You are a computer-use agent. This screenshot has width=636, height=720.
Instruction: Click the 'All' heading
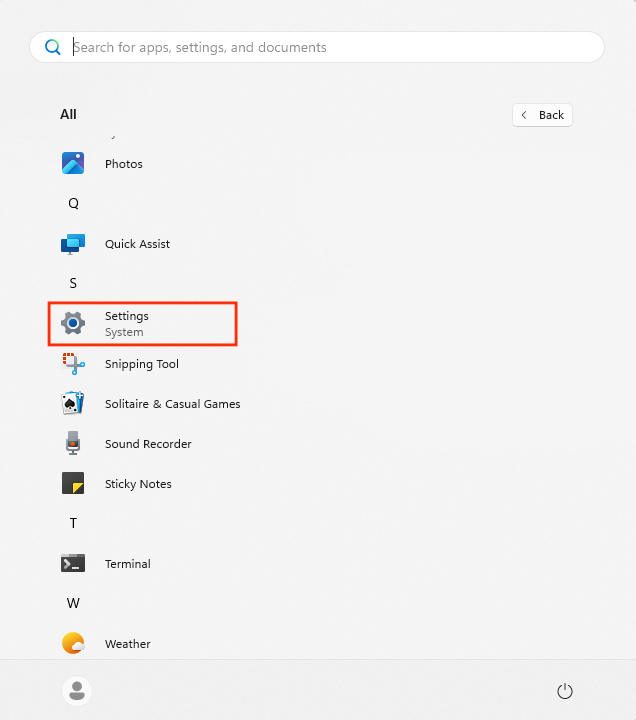point(68,114)
